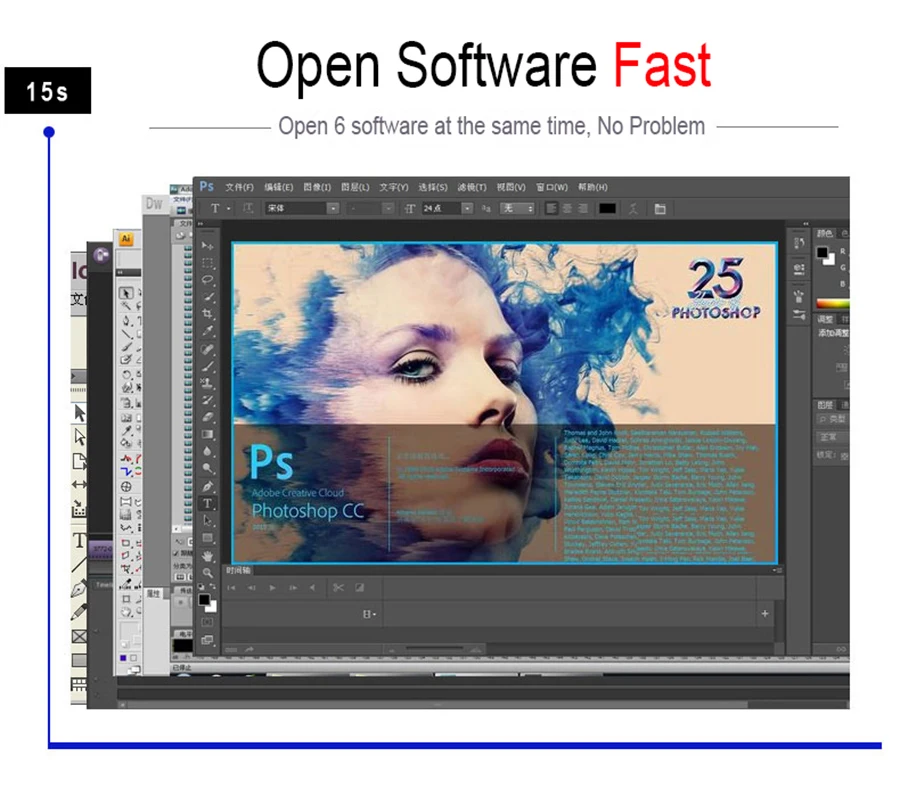Toggle text orientation in options bar
Viewport: 900px width, 789px height.
pos(248,208)
